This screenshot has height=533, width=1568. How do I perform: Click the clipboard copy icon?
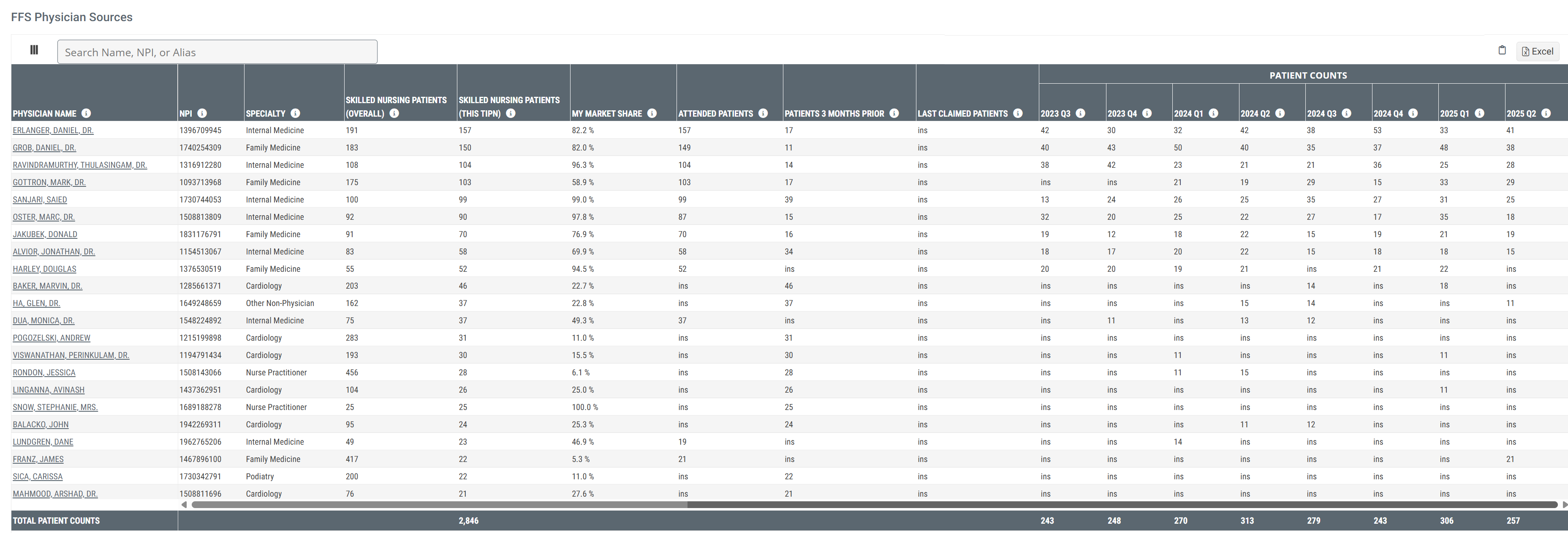[1502, 51]
